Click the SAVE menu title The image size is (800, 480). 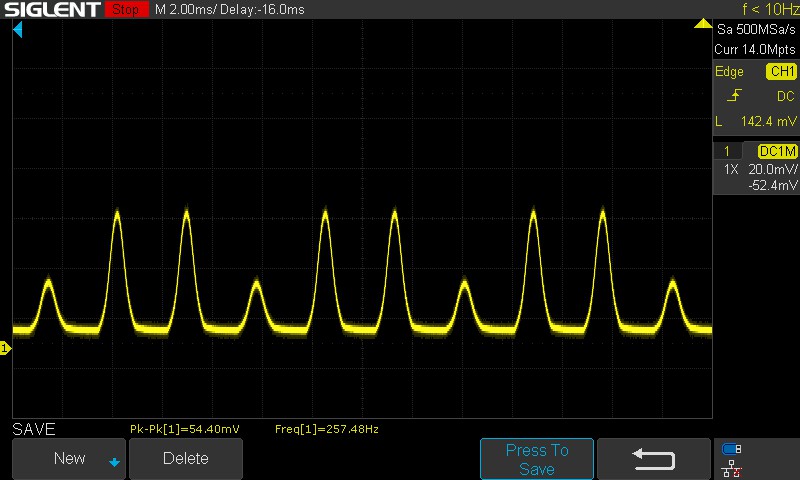point(34,430)
